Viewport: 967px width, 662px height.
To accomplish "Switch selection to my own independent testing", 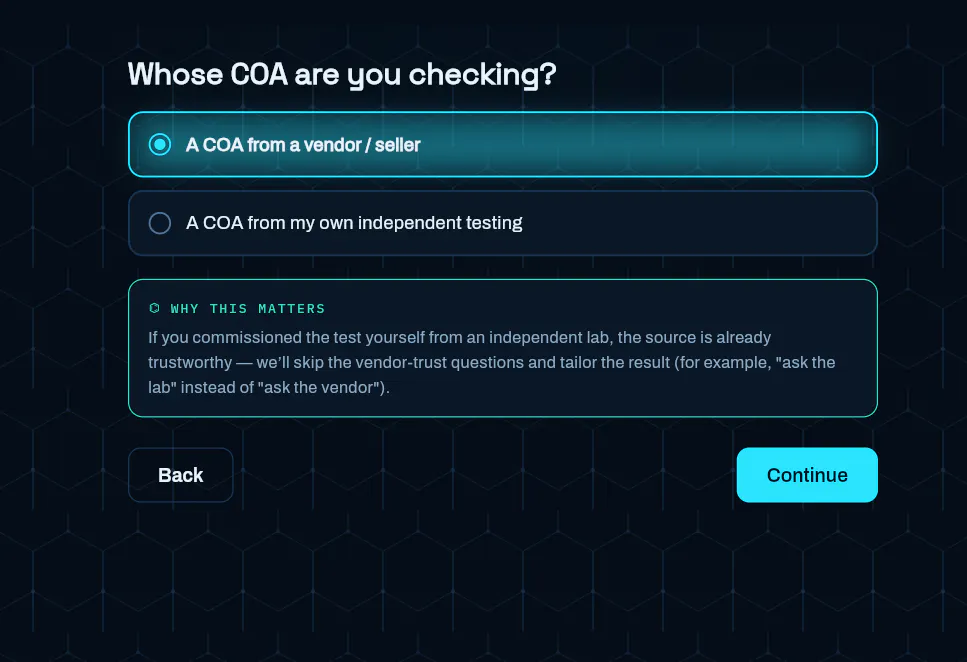I will pos(503,223).
